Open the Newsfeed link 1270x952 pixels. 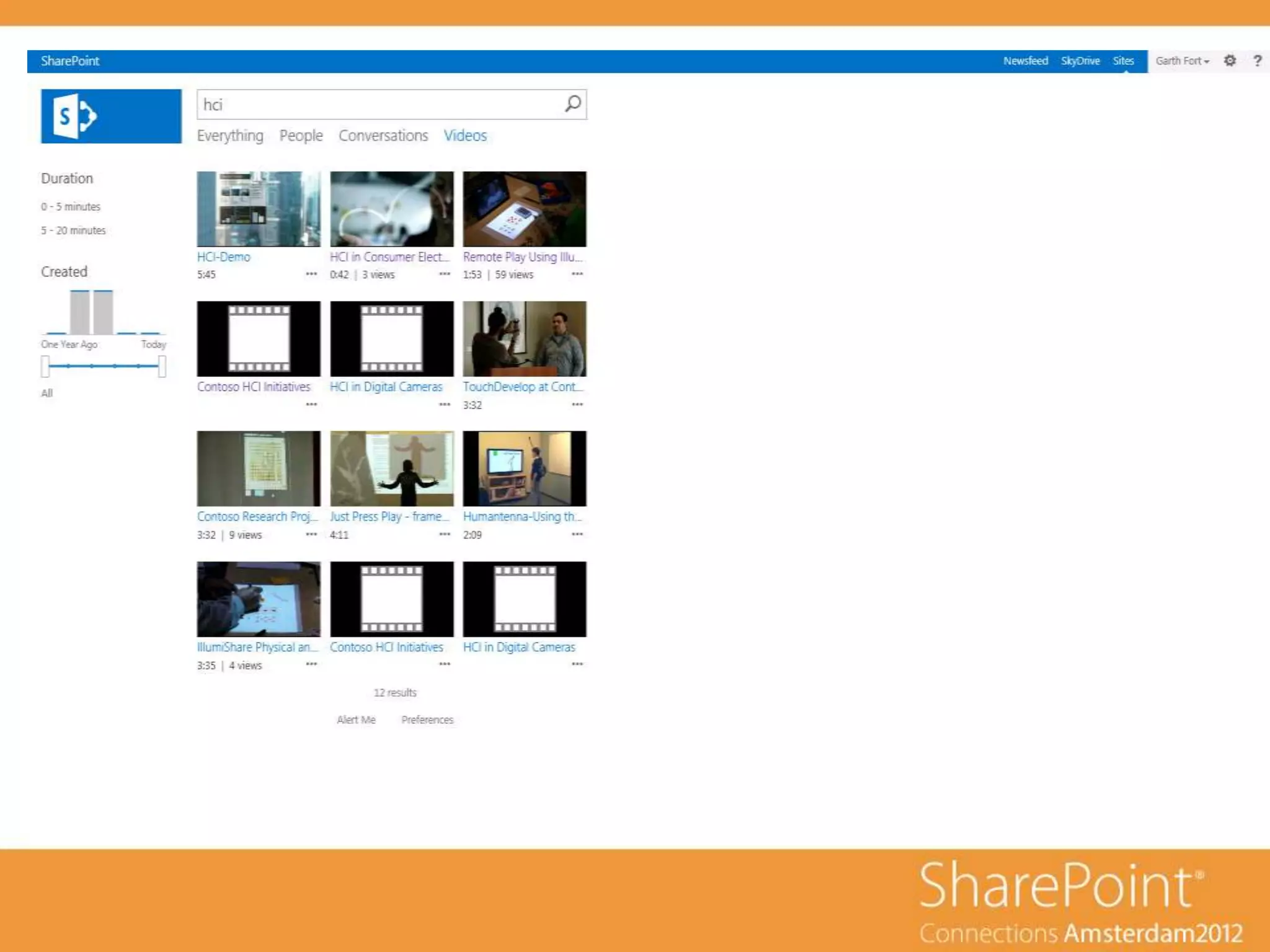1025,61
